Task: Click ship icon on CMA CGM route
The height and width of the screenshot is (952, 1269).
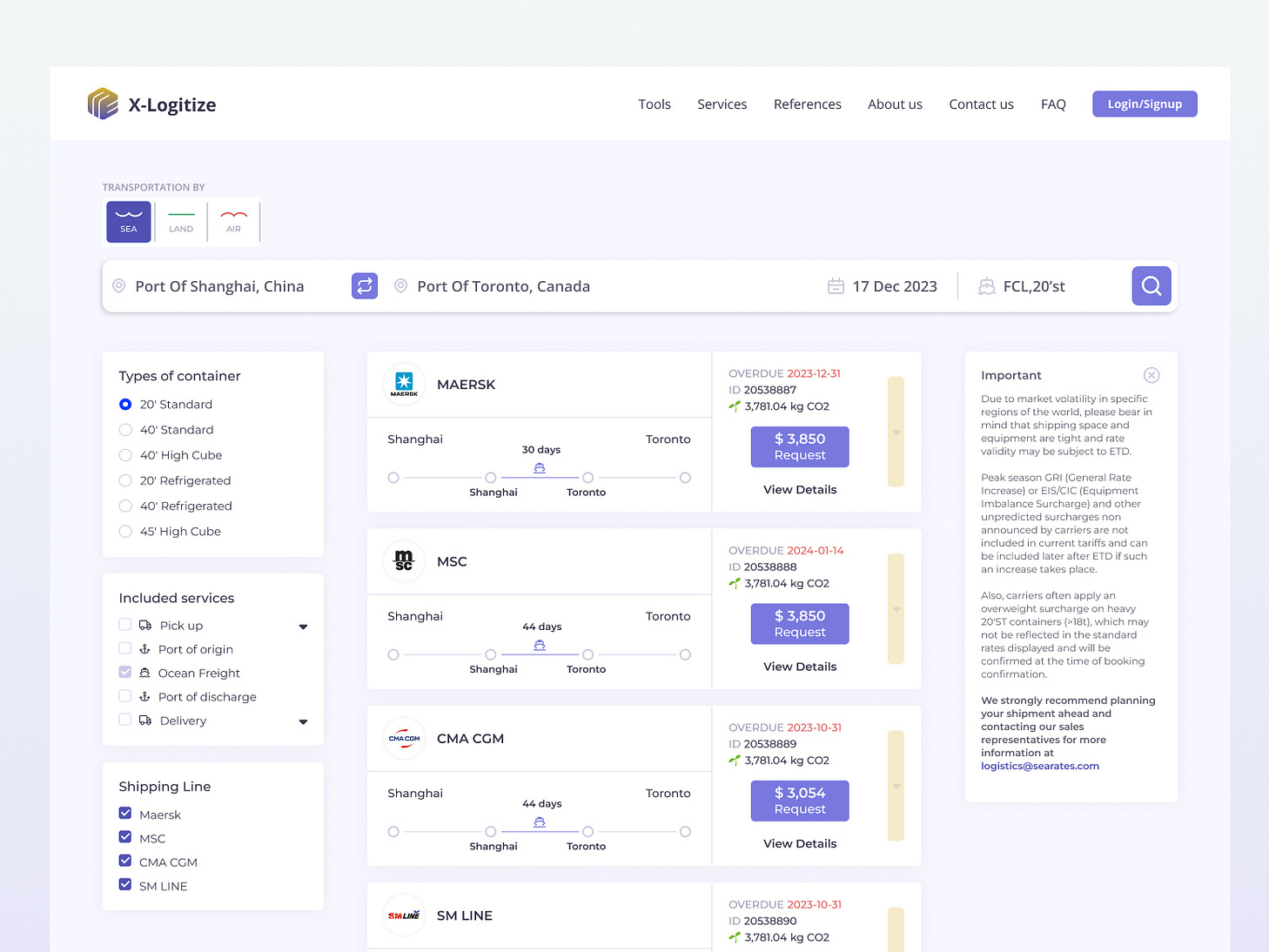Action: click(540, 822)
